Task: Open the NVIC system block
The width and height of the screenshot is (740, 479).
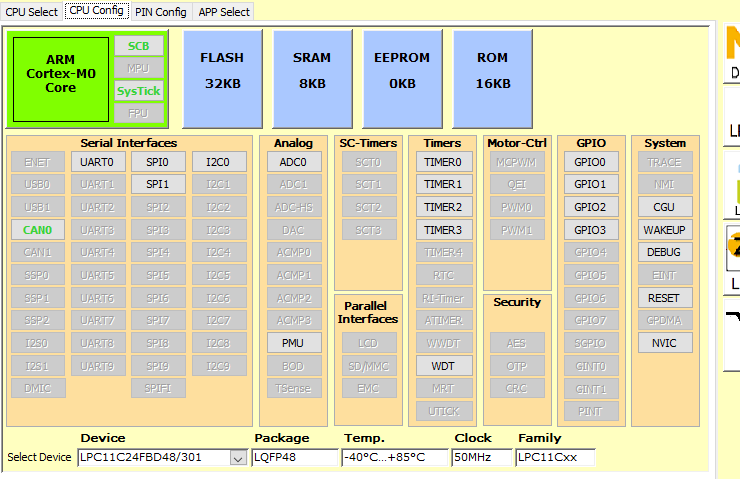Action: [665, 343]
